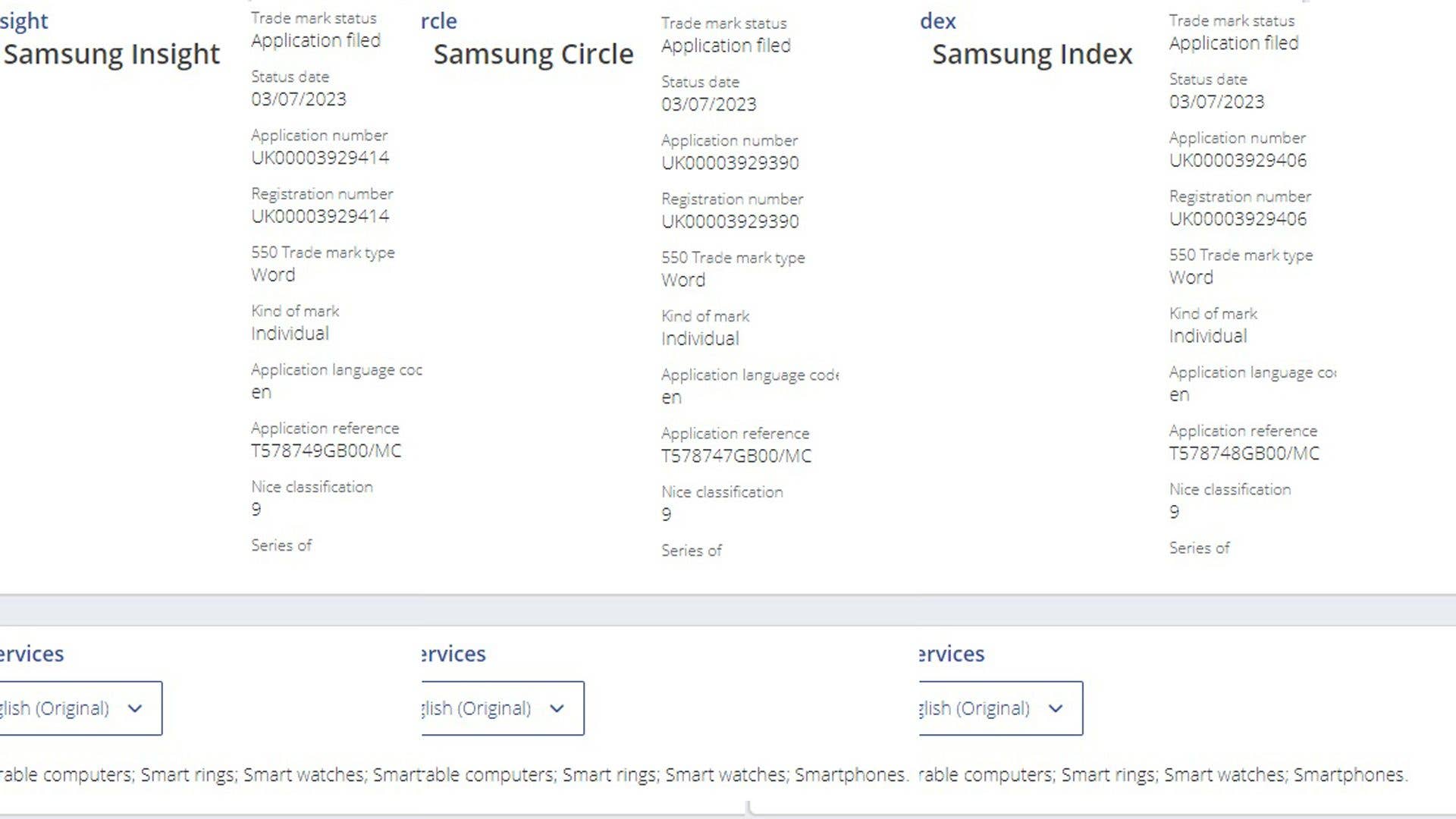
Task: Click the Samsung Insight trade mark text
Action: pyautogui.click(x=112, y=55)
